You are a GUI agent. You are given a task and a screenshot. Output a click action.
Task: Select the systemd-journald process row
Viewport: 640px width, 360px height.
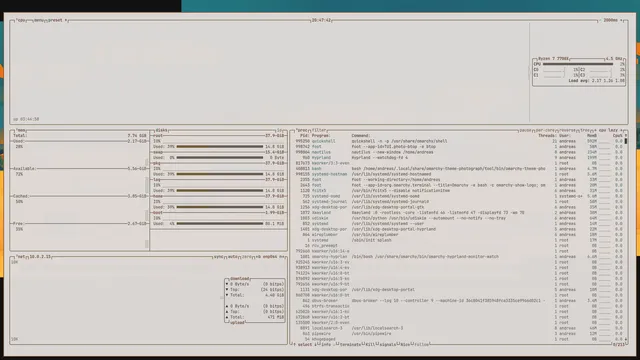coord(459,202)
